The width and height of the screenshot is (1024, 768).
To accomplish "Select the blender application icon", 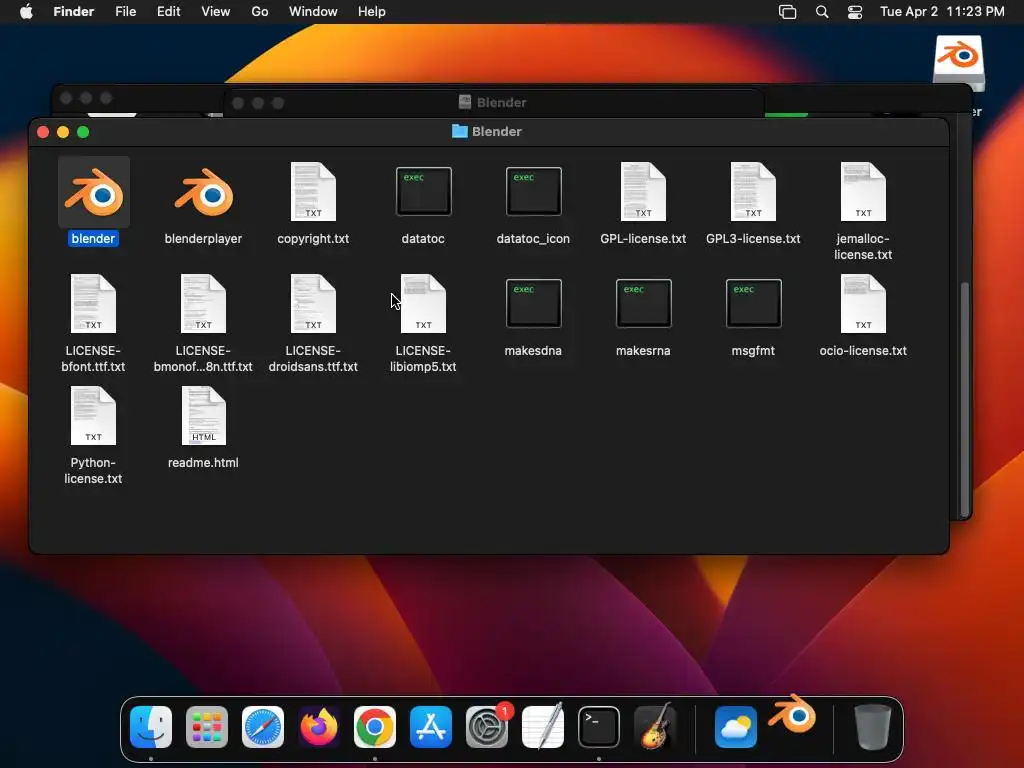I will (93, 192).
